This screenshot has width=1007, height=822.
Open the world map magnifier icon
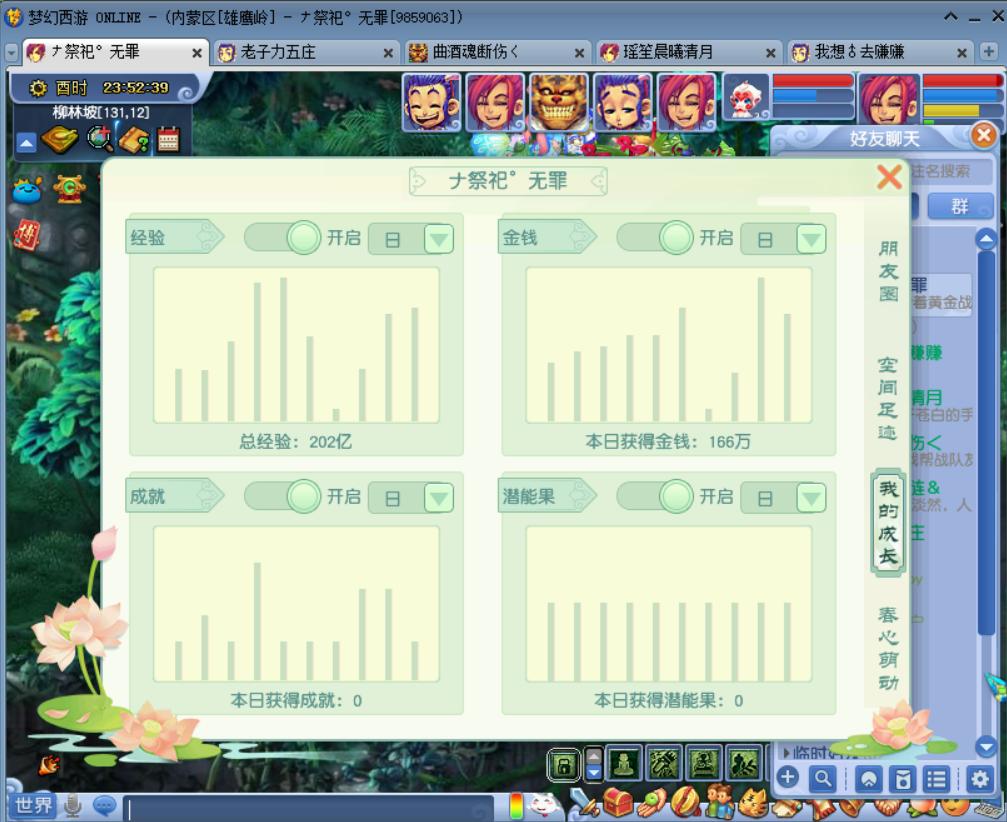point(100,139)
